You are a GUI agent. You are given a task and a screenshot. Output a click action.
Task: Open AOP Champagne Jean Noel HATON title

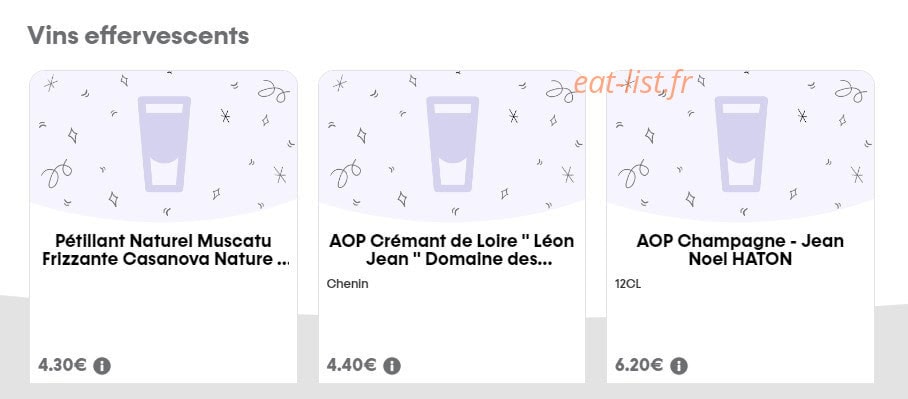point(740,250)
